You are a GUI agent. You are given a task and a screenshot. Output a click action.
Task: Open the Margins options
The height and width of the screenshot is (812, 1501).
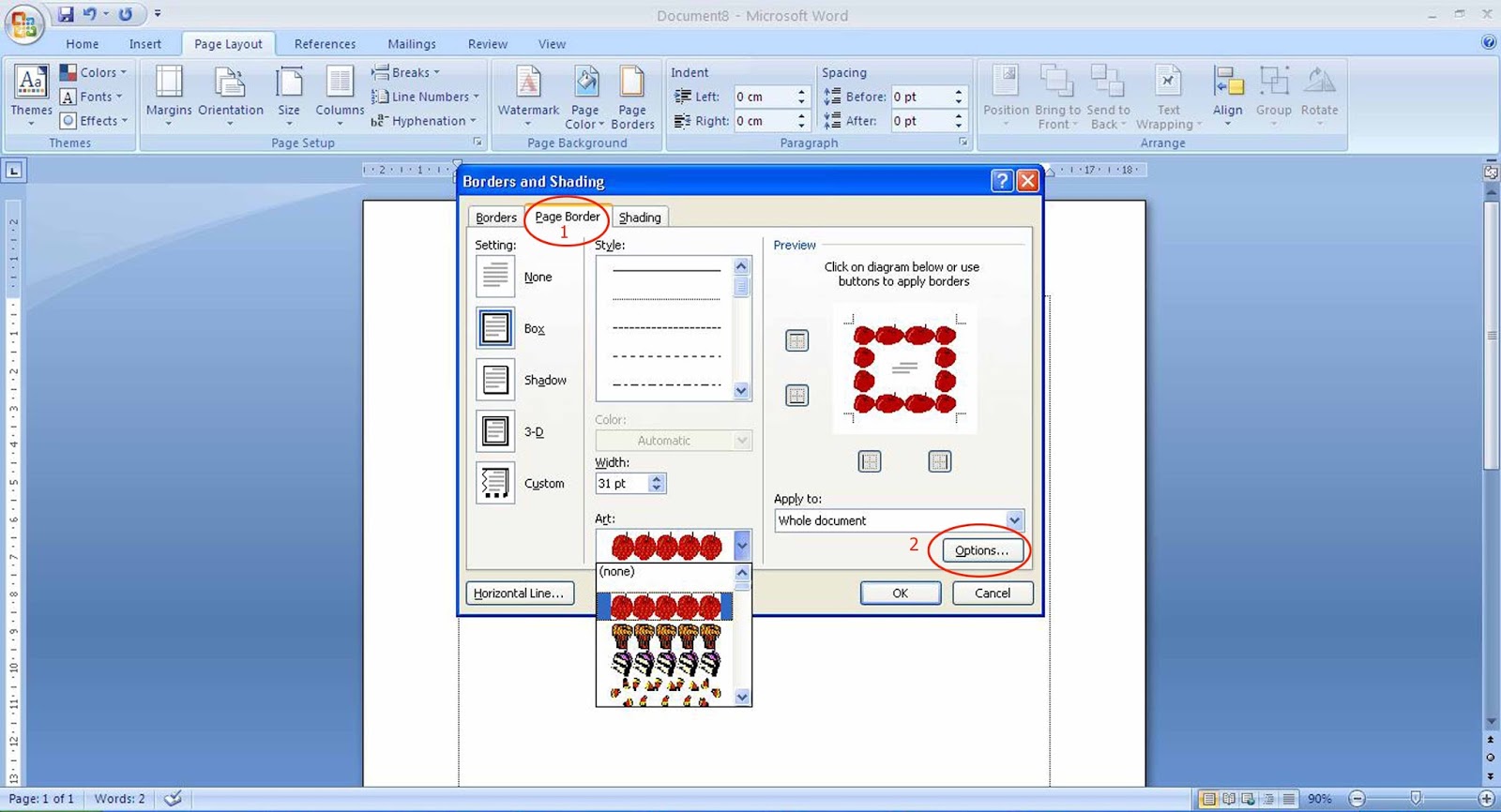(x=169, y=96)
